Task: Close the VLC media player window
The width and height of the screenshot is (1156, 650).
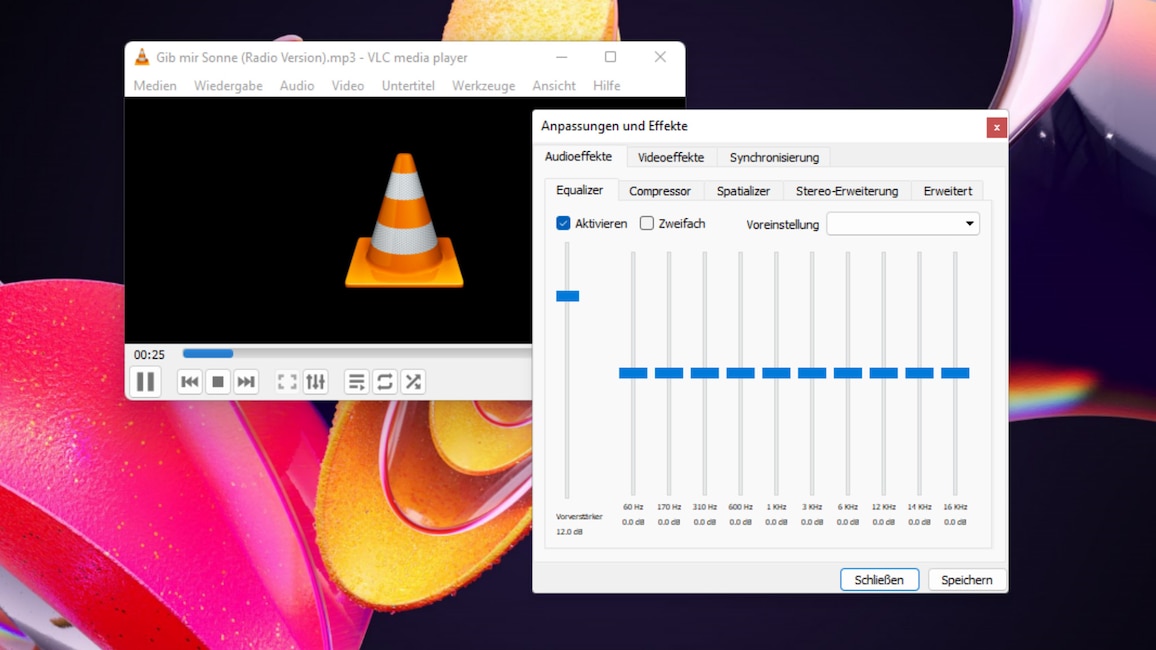Action: [x=660, y=57]
